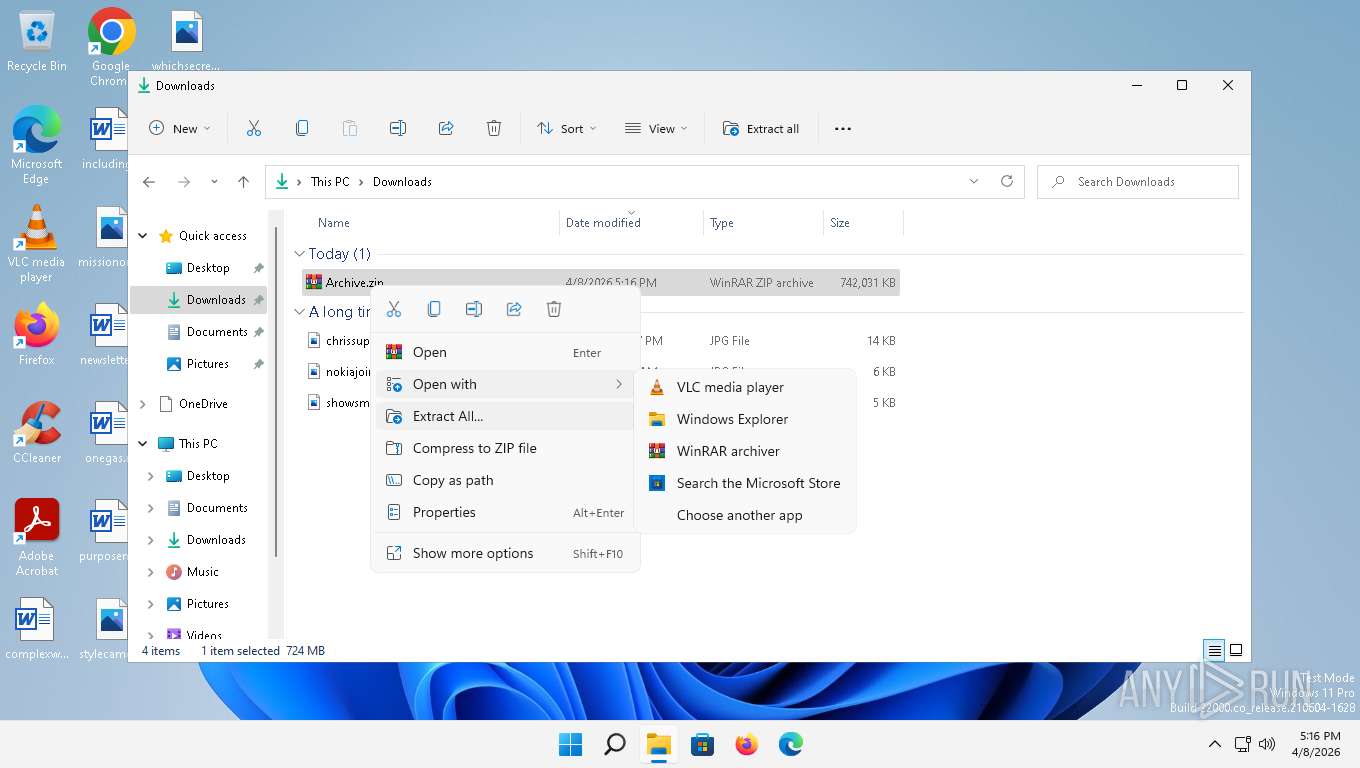
Task: Open the Sort dropdown
Action: click(x=566, y=128)
